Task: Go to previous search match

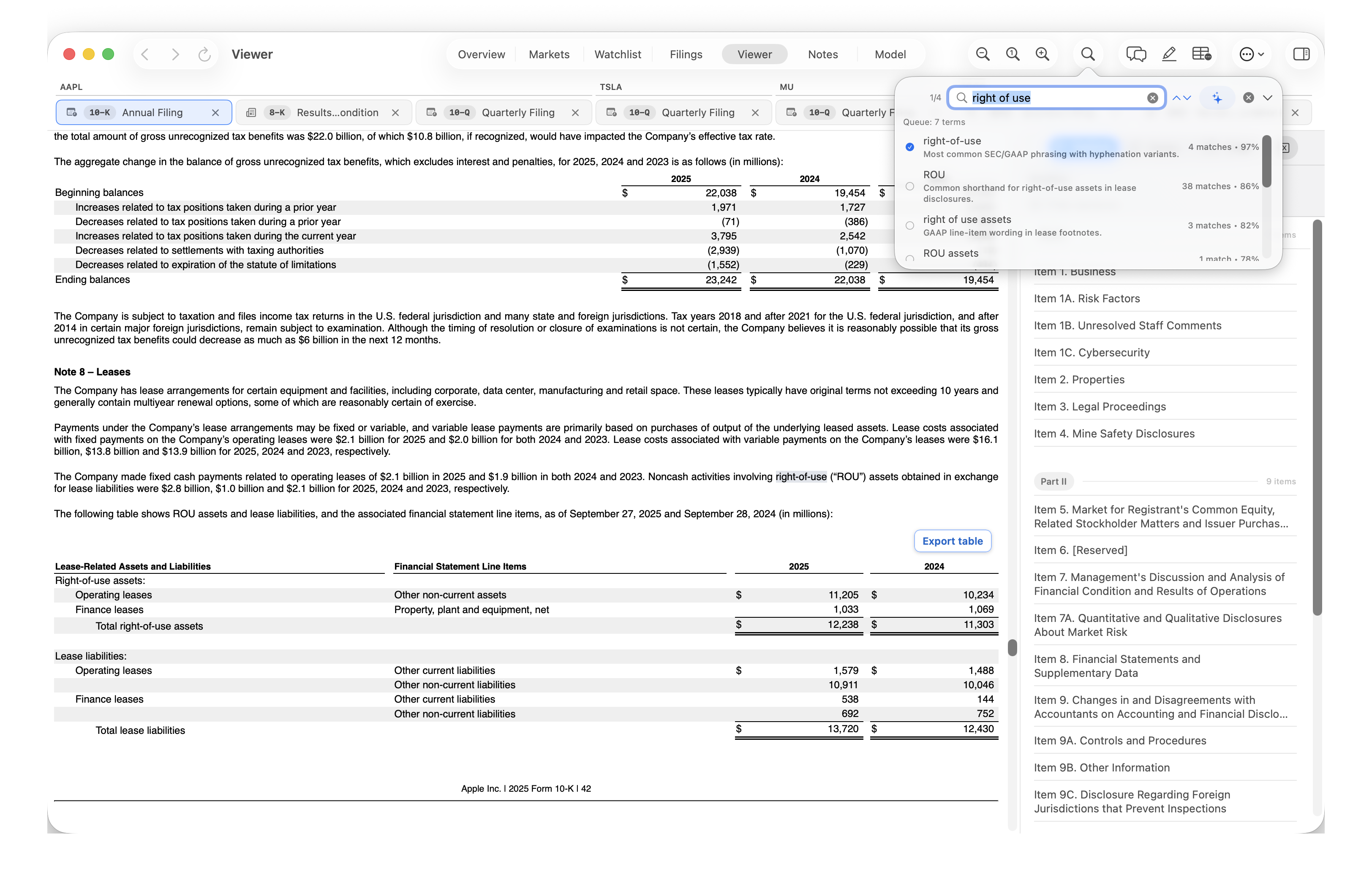Action: (x=1176, y=98)
